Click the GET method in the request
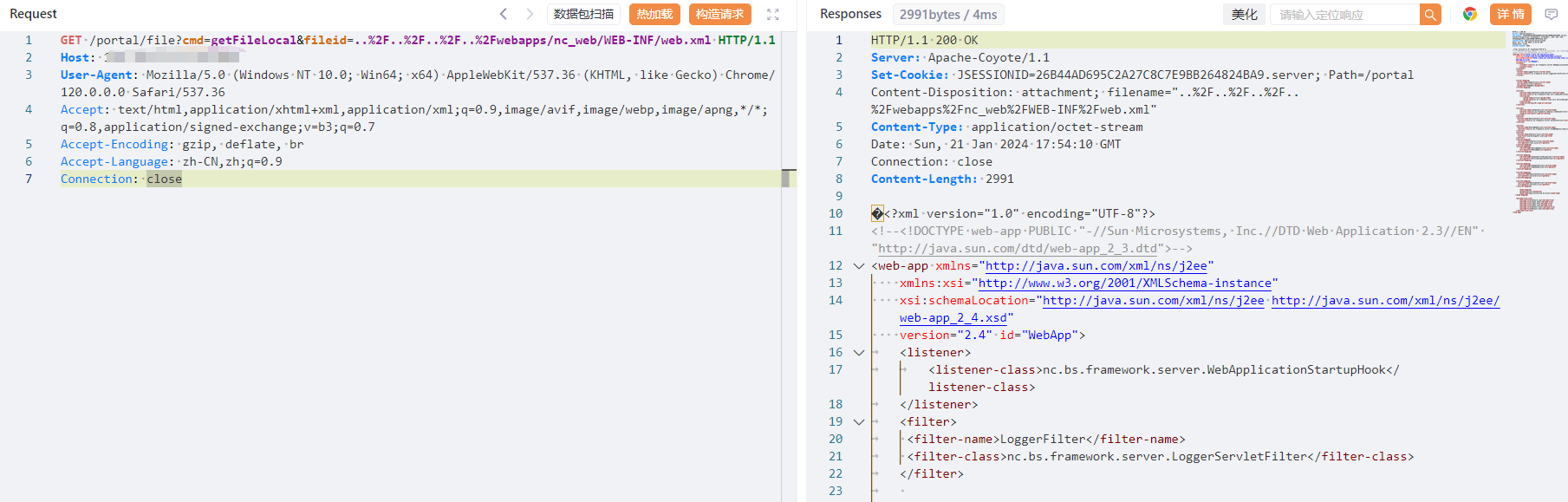The image size is (1568, 502). (x=71, y=40)
